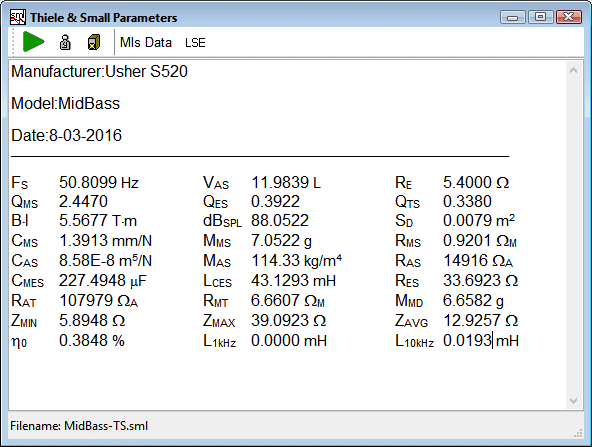The image size is (592, 447).
Task: Click the known volume box icon
Action: pyautogui.click(x=94, y=42)
